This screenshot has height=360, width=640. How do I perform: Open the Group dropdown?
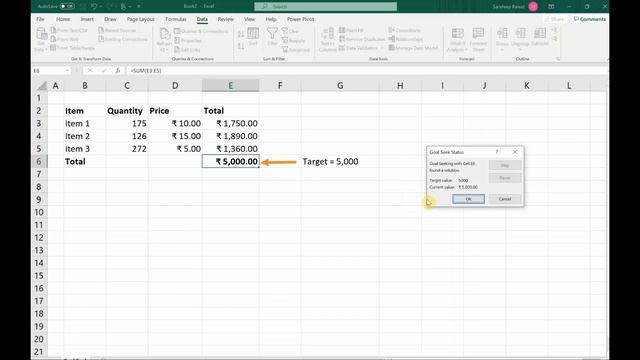pyautogui.click(x=502, y=40)
